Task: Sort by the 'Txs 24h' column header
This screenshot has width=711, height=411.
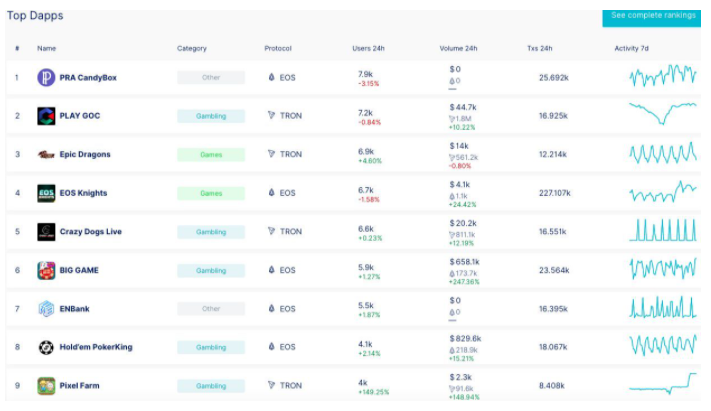Action: pyautogui.click(x=540, y=48)
